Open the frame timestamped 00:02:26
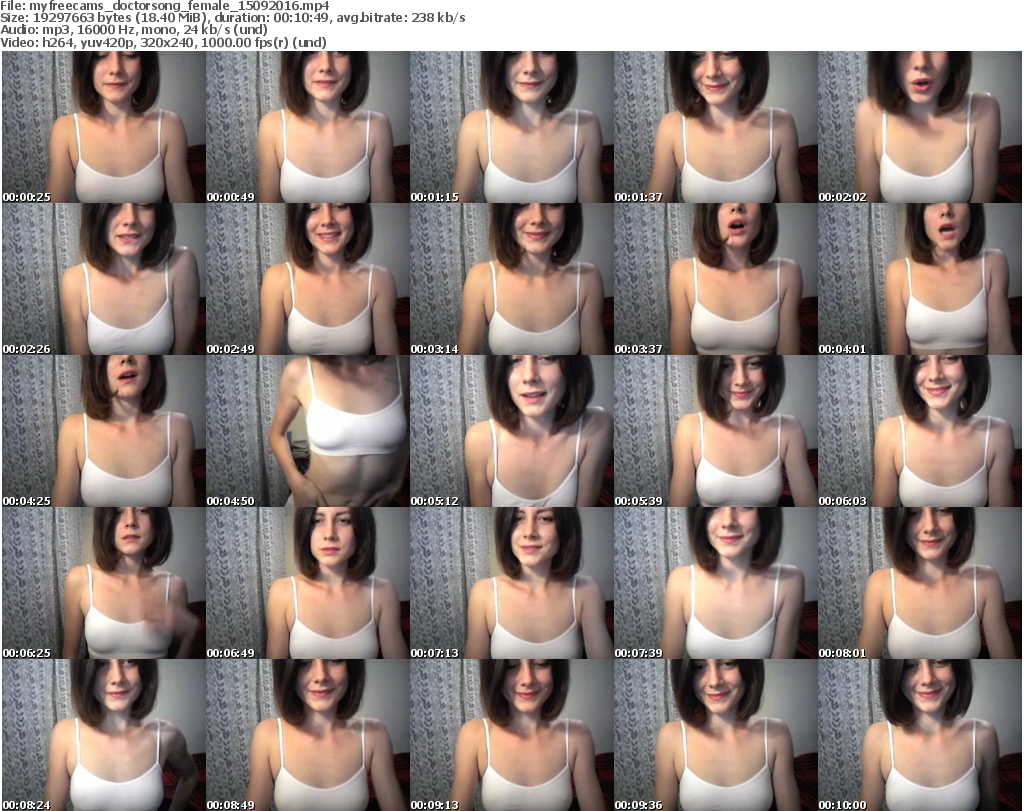 coord(103,279)
